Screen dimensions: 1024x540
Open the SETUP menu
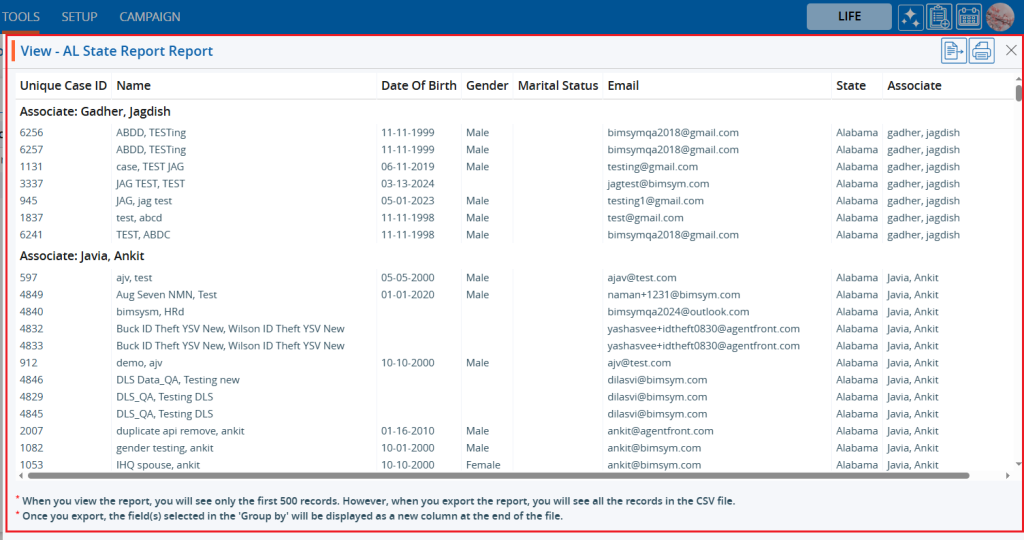click(x=80, y=17)
